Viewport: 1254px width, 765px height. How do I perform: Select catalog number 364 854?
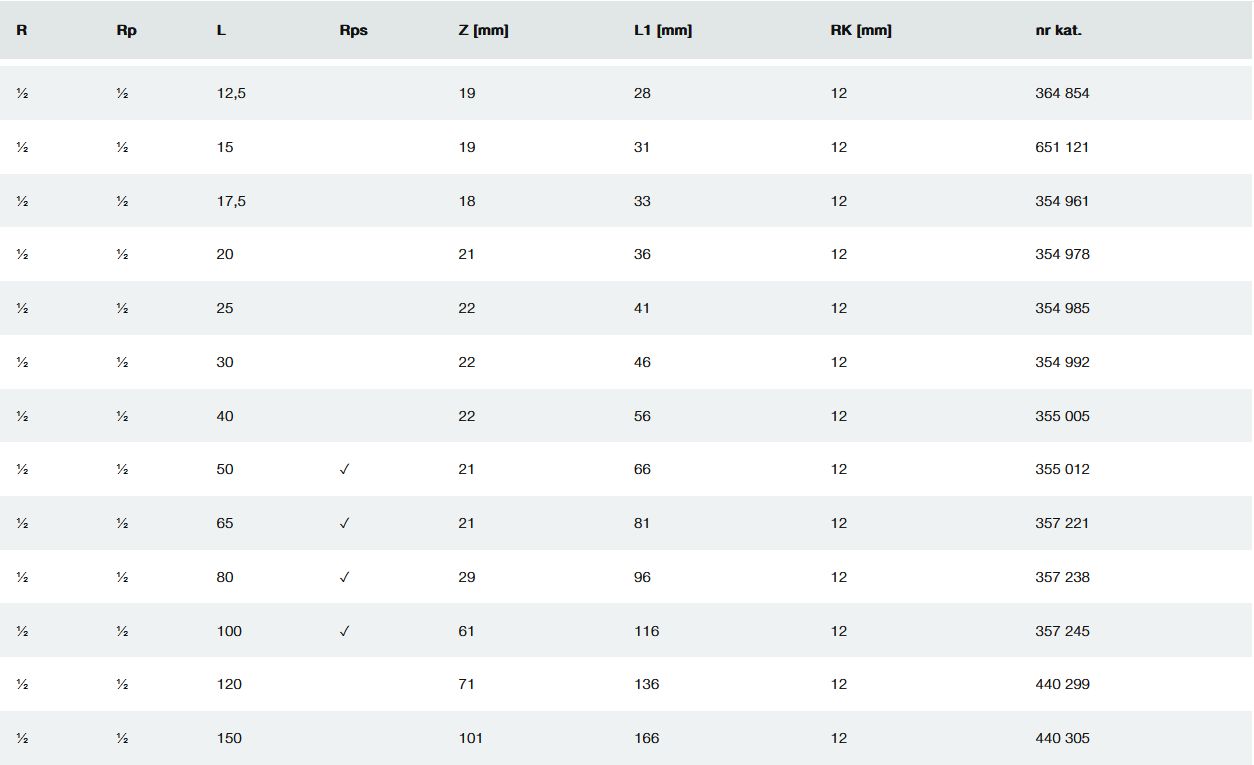click(x=1062, y=93)
